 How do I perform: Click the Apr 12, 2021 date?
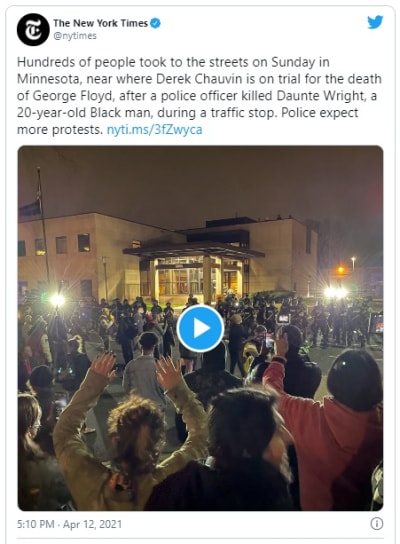(x=92, y=524)
